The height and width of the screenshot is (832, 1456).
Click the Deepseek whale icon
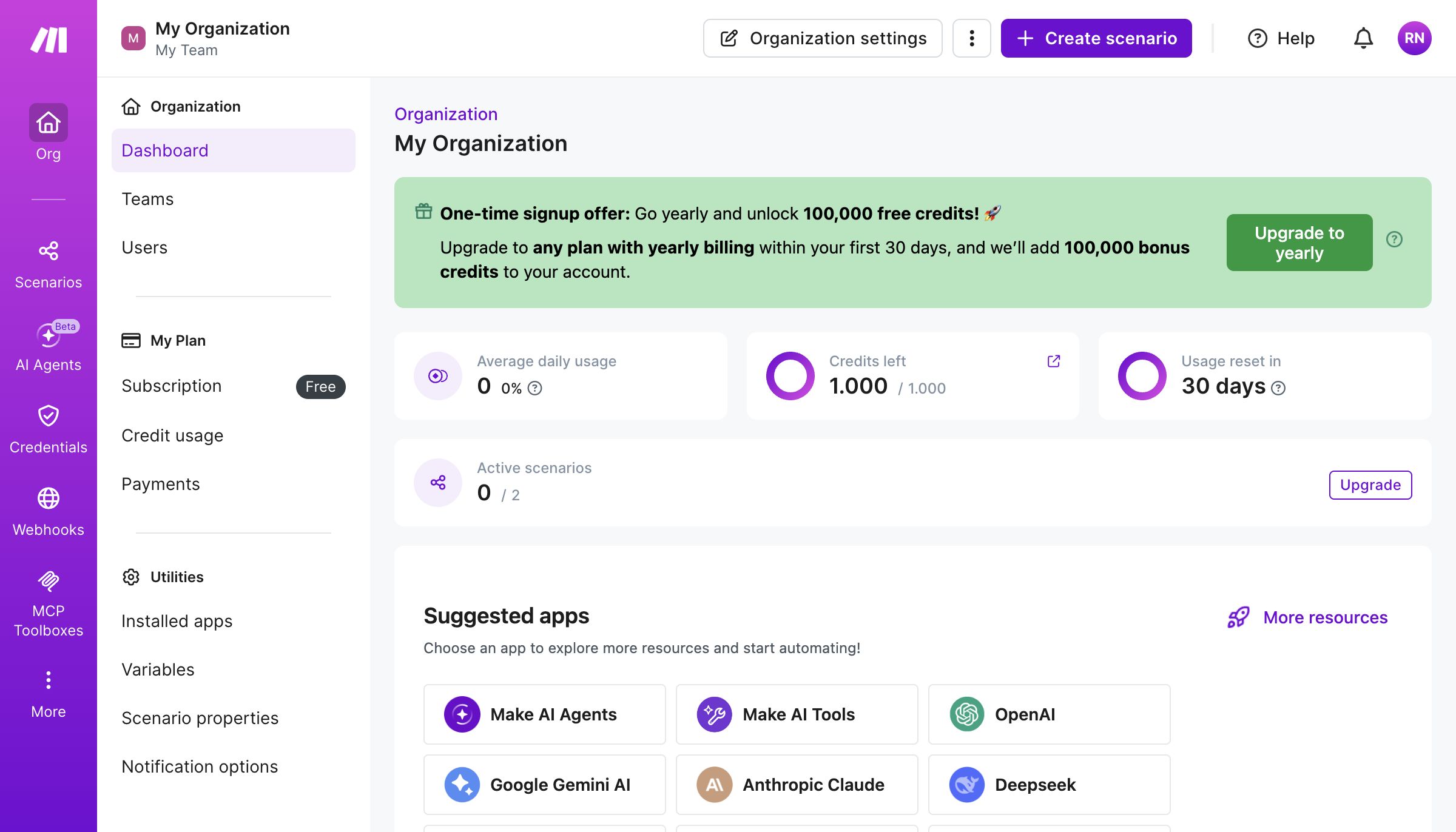coord(967,785)
